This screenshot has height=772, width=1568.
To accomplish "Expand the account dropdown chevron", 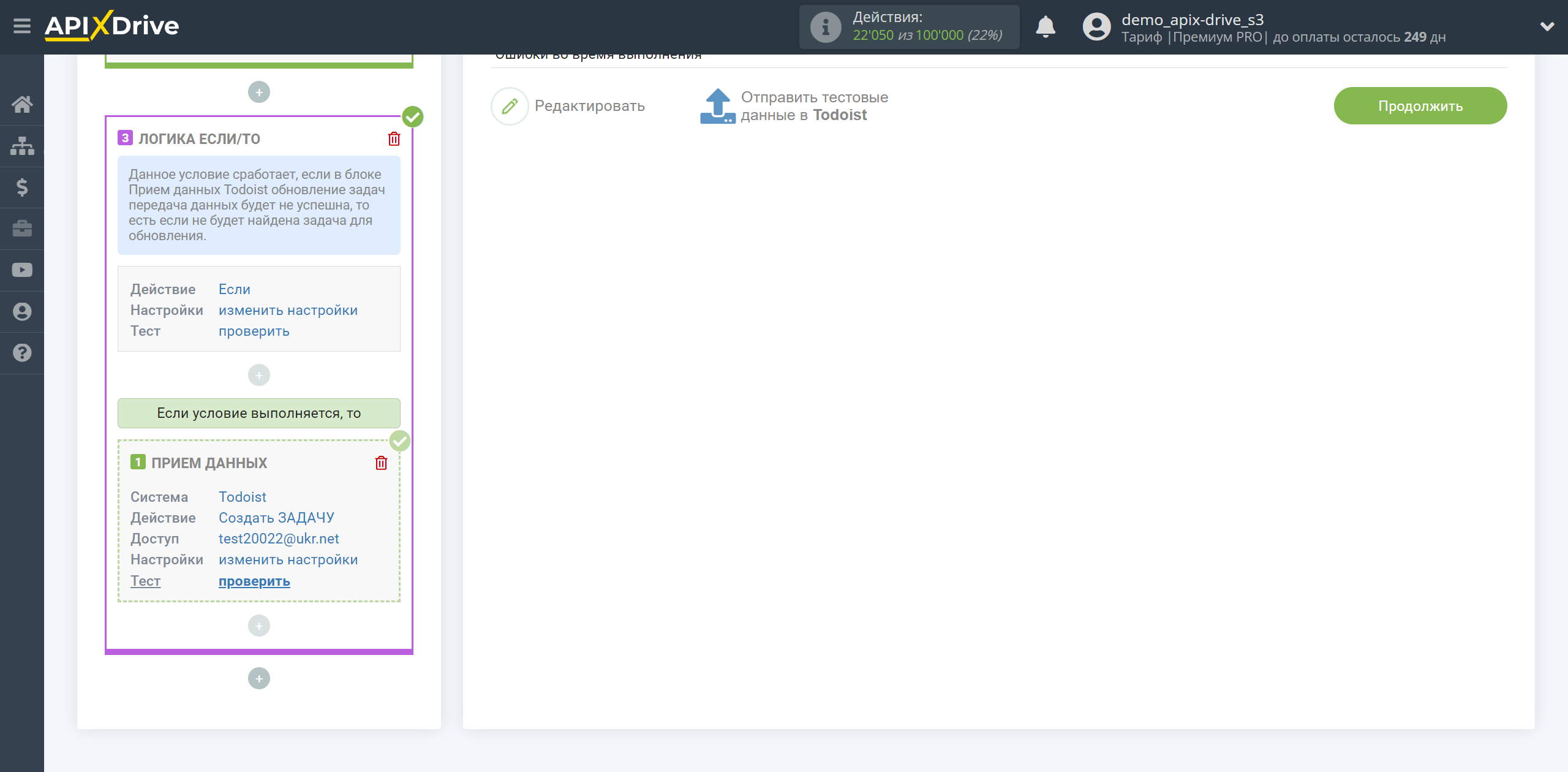I will [1547, 26].
